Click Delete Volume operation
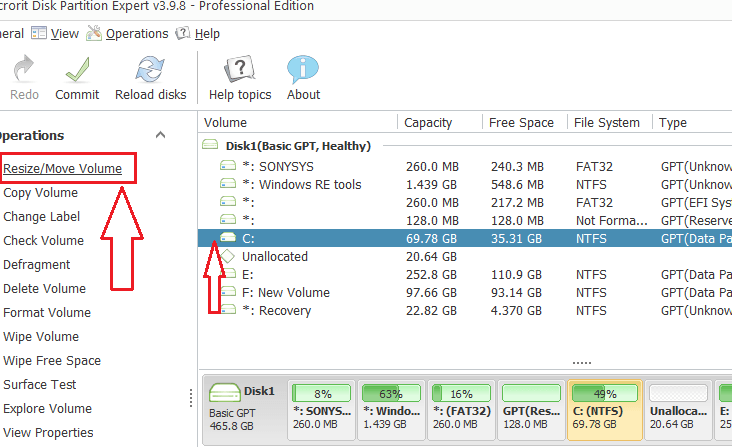 click(44, 288)
